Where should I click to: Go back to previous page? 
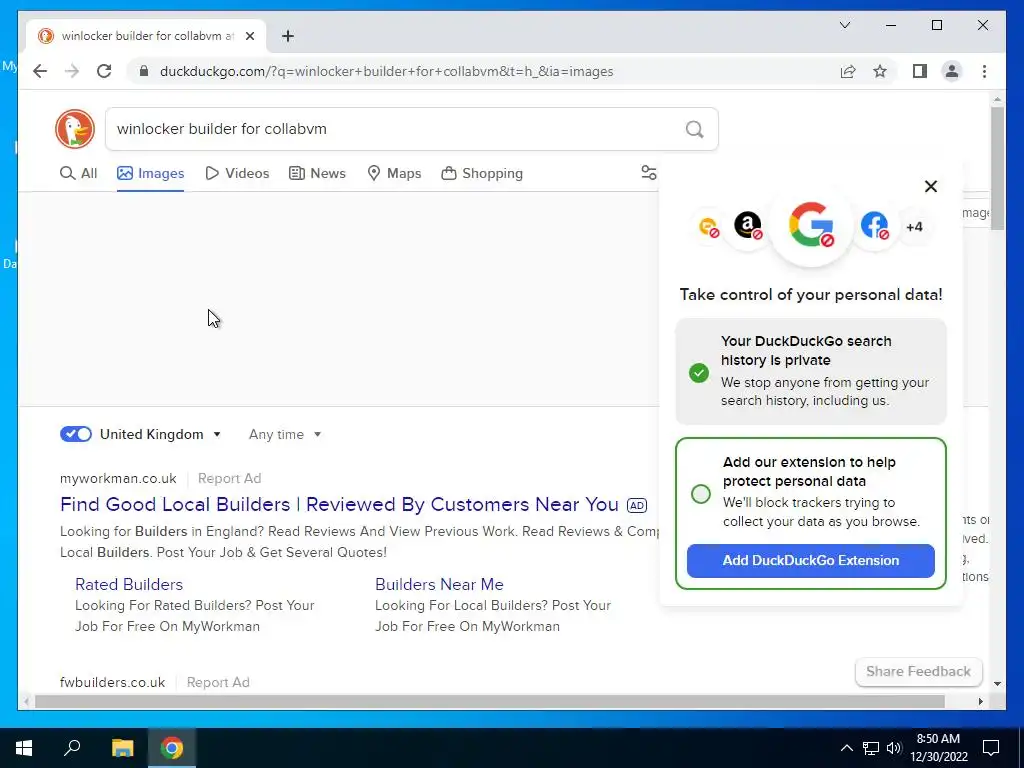pos(40,71)
